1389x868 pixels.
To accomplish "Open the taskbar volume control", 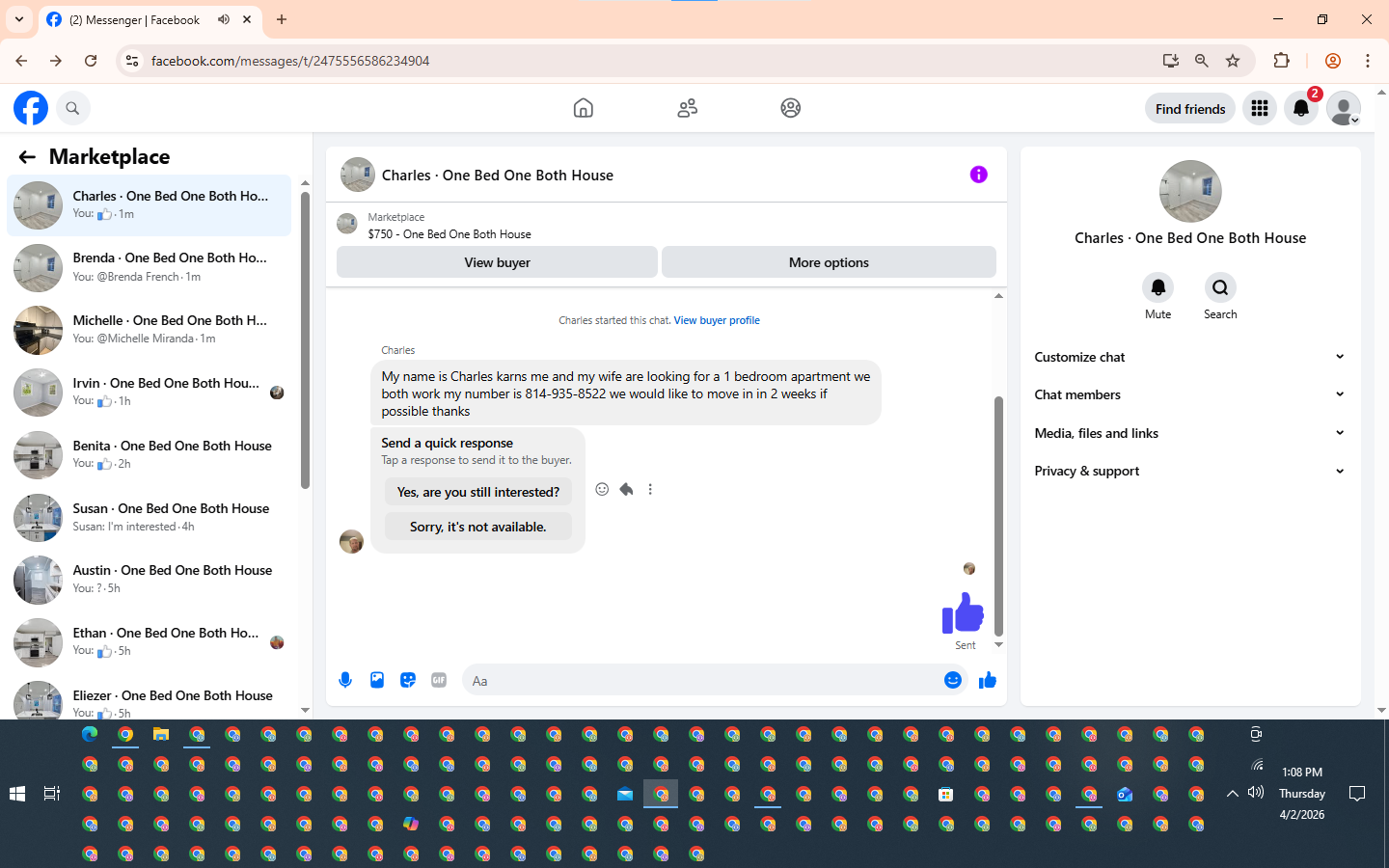I will tap(1256, 793).
